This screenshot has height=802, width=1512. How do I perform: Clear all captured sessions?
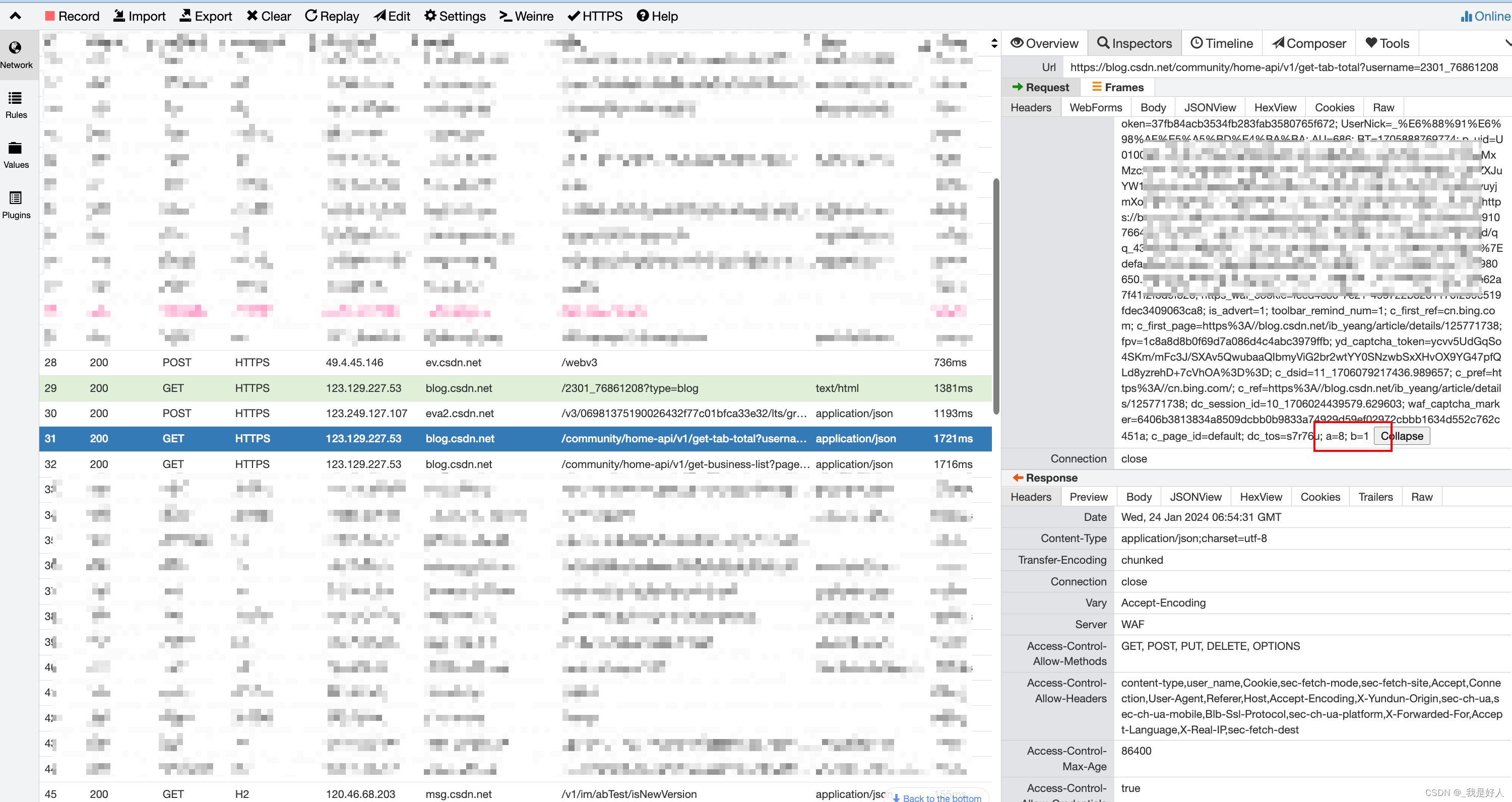[268, 16]
